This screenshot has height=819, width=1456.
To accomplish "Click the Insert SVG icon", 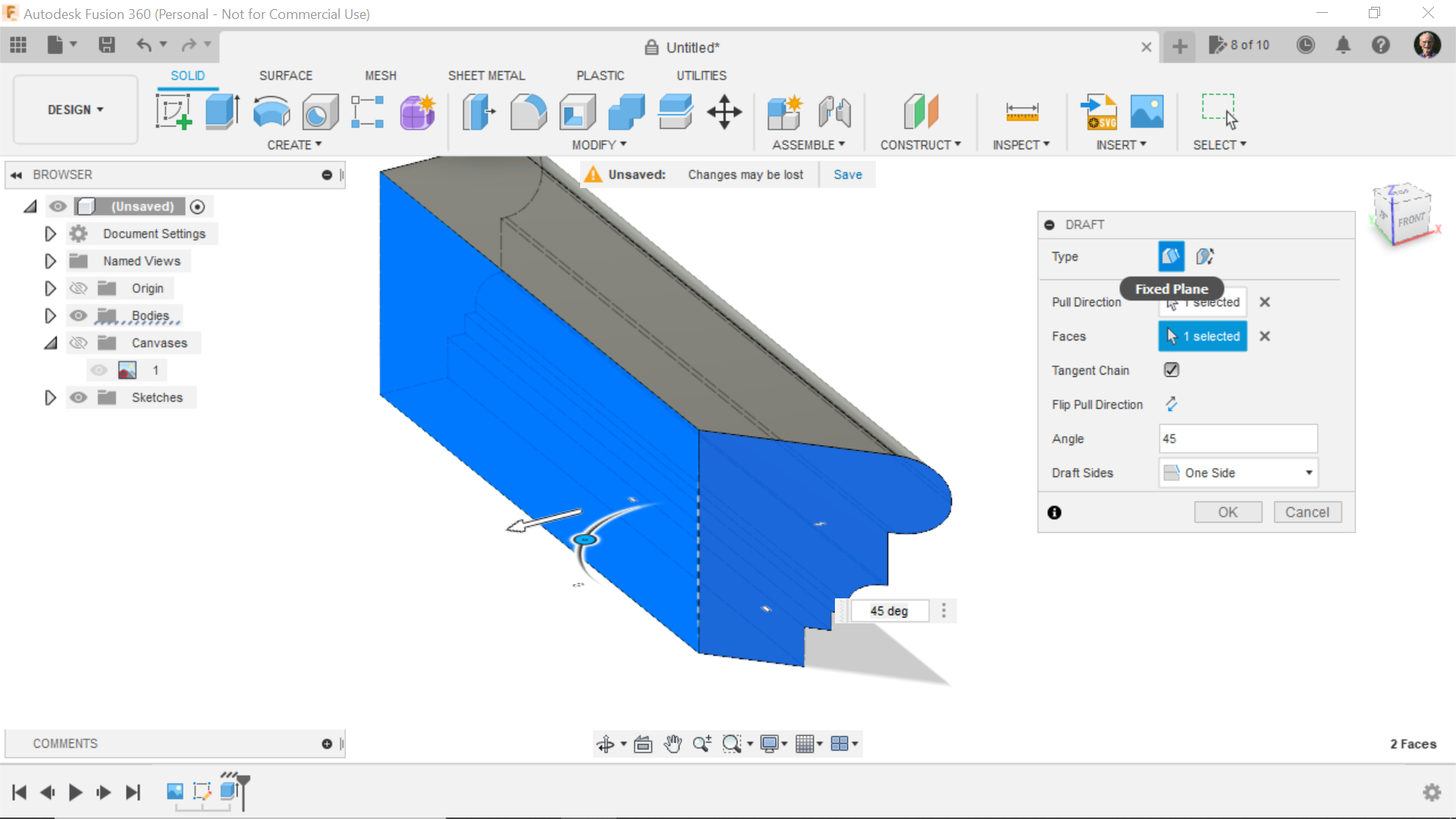I will pyautogui.click(x=1098, y=112).
